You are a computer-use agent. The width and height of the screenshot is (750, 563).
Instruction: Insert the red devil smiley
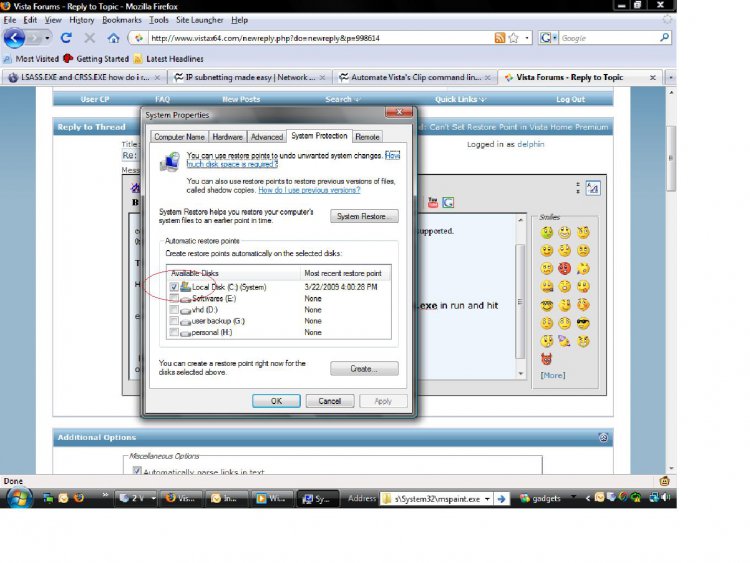coord(547,358)
